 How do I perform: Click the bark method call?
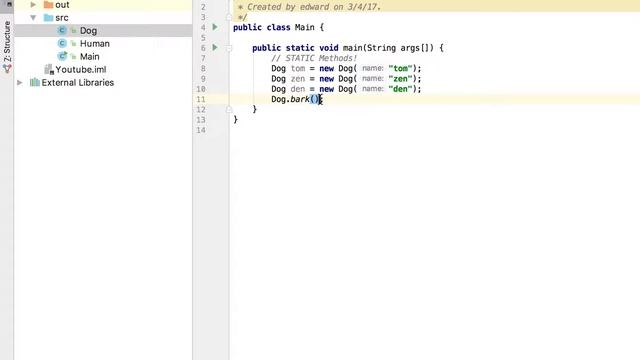click(300, 99)
